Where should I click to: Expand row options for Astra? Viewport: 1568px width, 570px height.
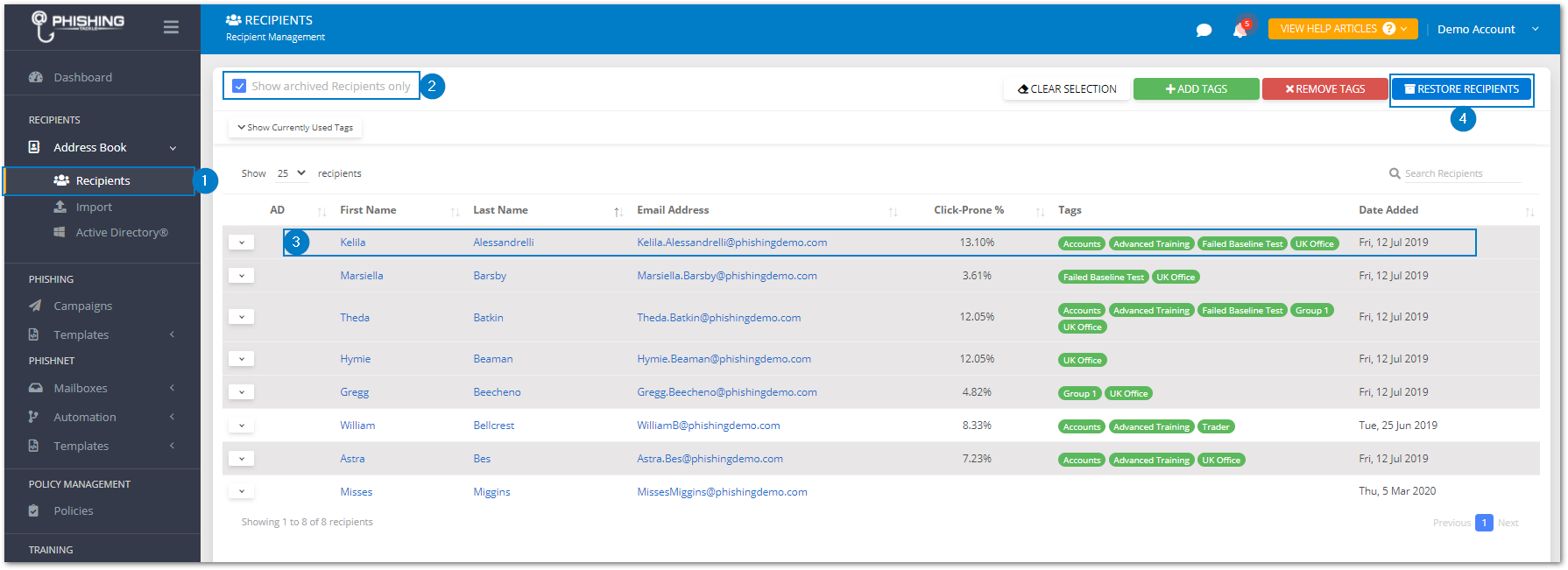tap(242, 459)
